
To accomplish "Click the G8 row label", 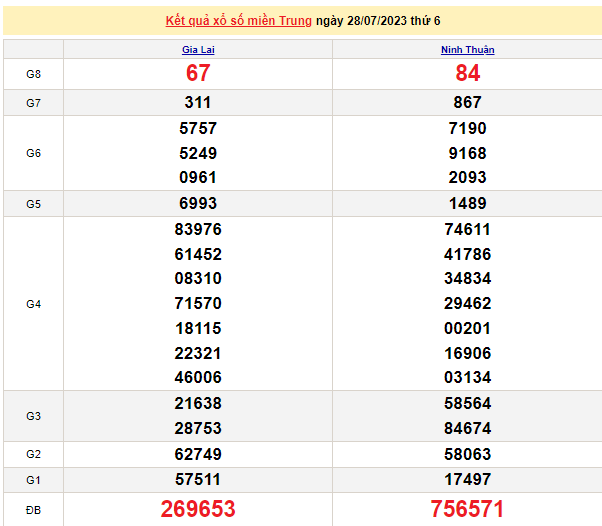I will coord(33,74).
